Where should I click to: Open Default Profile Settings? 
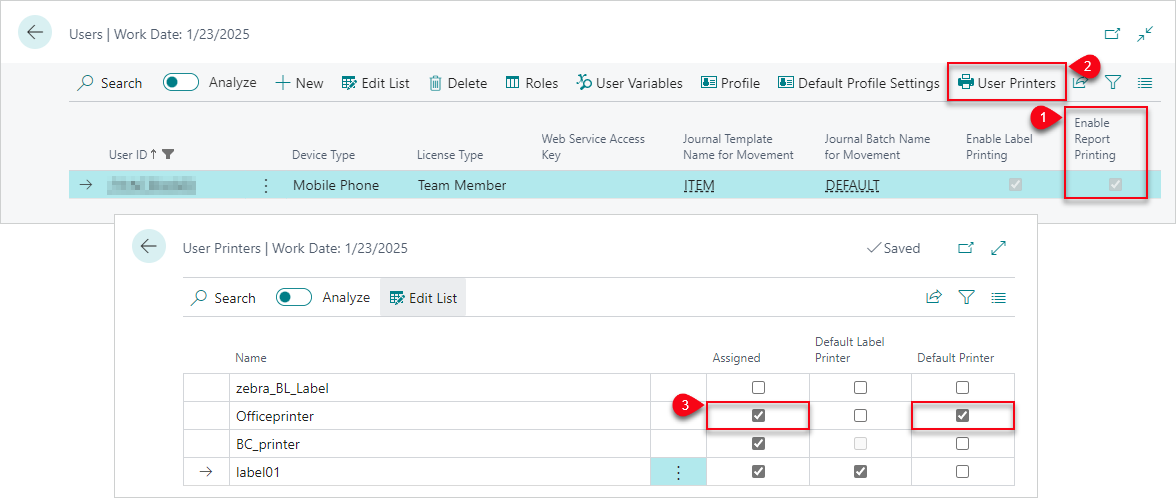[x=859, y=83]
